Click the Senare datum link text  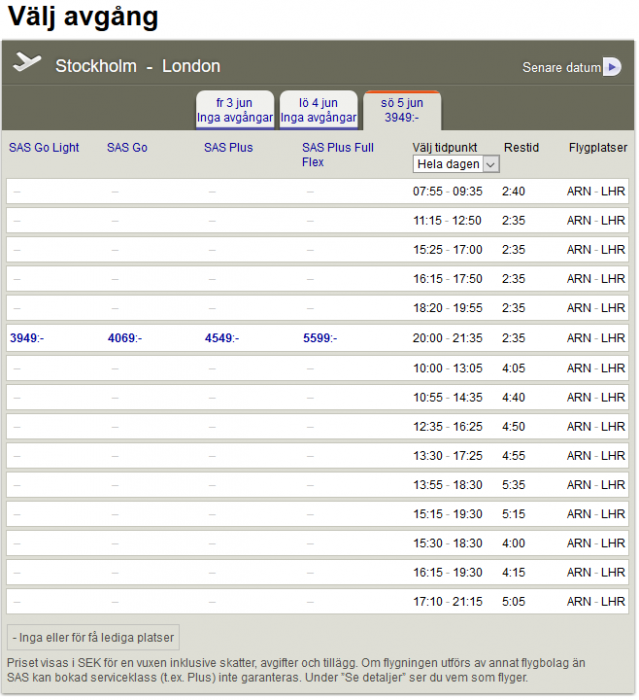click(561, 68)
